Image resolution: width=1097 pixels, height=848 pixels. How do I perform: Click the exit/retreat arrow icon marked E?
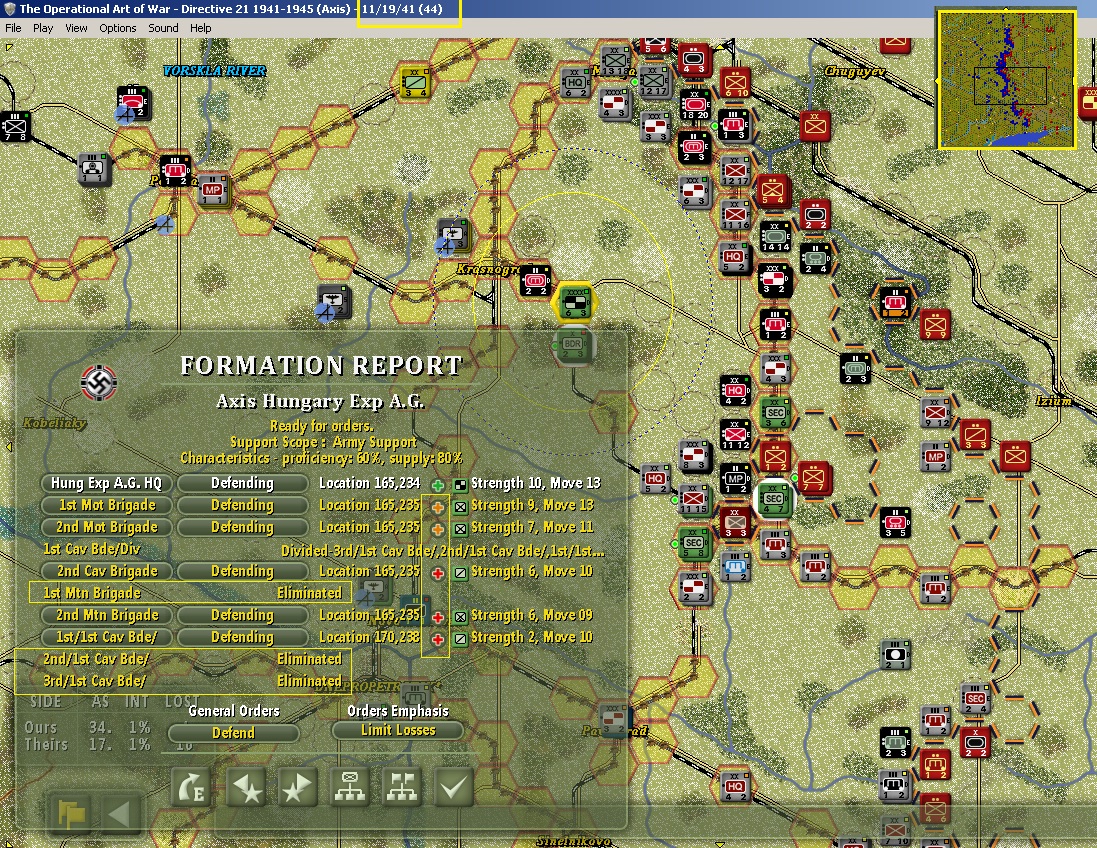tap(190, 787)
